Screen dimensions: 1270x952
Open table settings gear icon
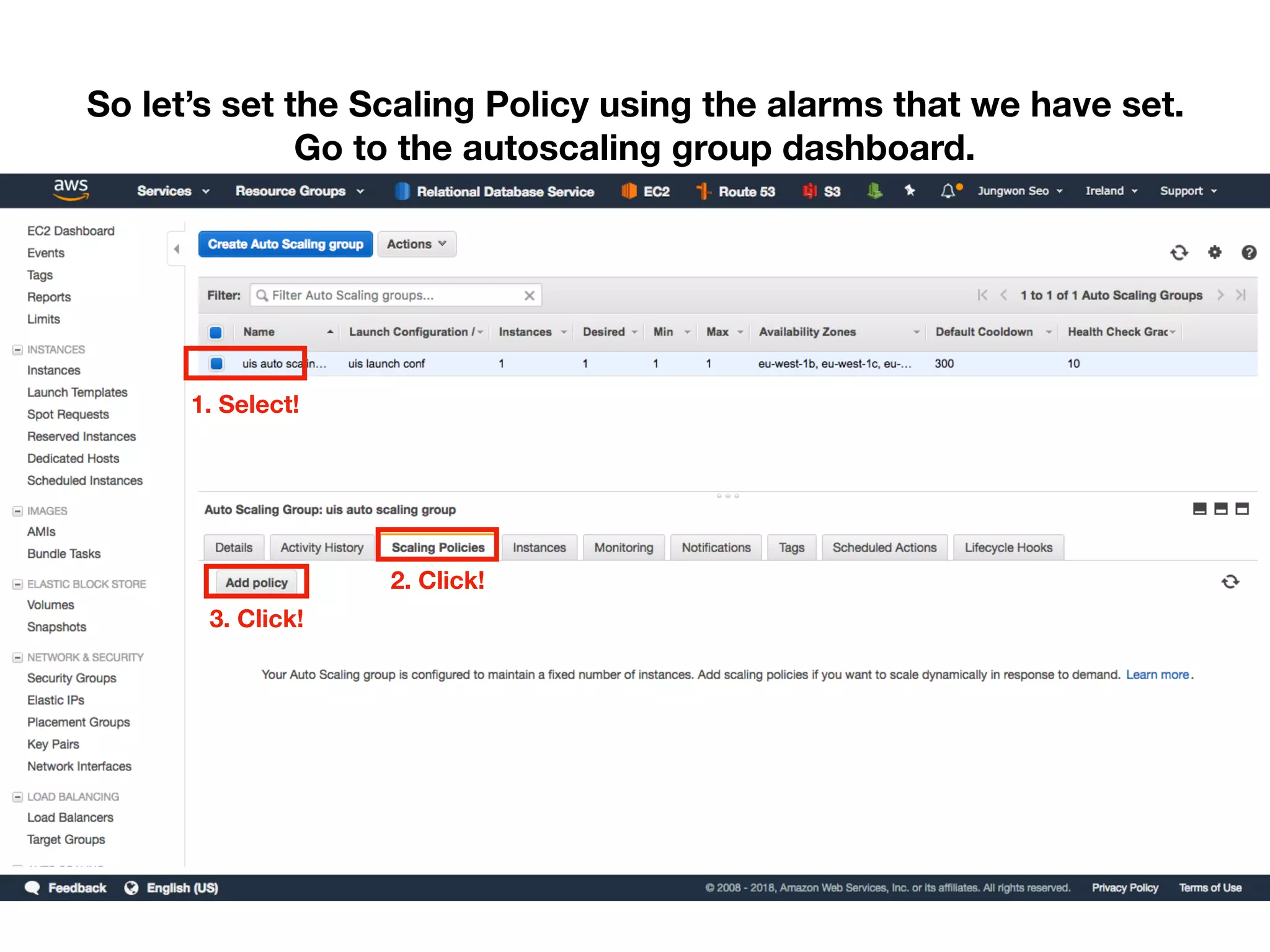[x=1215, y=252]
